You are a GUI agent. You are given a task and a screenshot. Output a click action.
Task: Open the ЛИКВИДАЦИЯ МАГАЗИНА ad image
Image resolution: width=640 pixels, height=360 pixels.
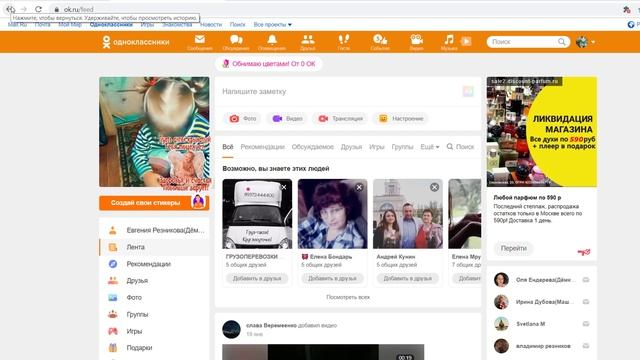click(x=542, y=132)
